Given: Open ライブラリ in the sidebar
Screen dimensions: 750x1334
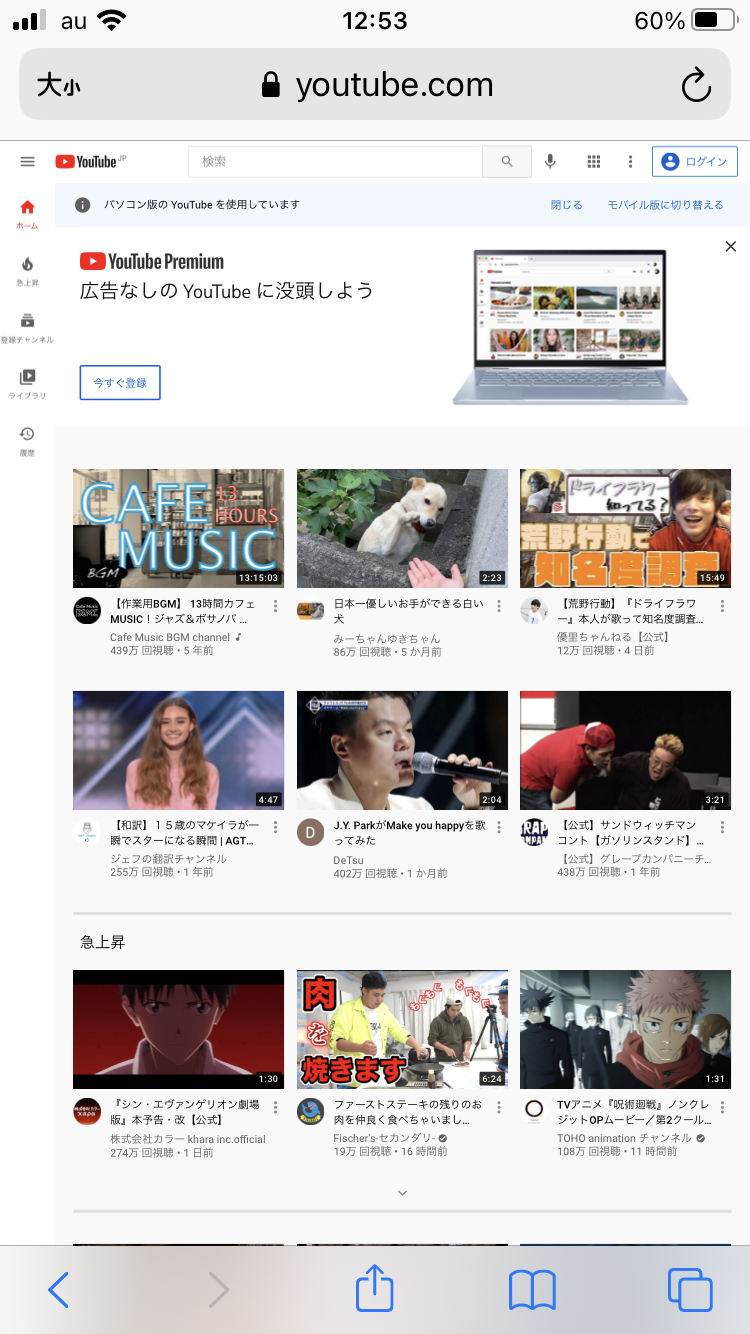Looking at the screenshot, I should click(x=27, y=383).
